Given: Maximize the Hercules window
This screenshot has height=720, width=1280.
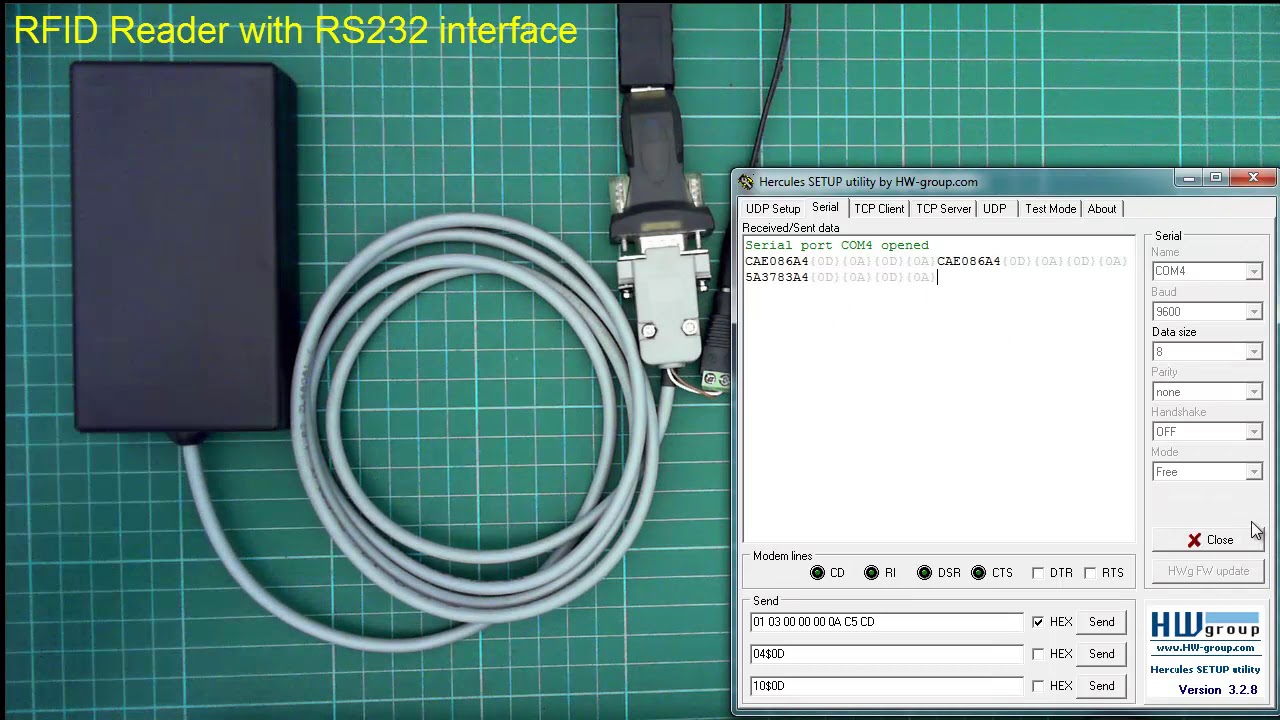Looking at the screenshot, I should [x=1215, y=178].
